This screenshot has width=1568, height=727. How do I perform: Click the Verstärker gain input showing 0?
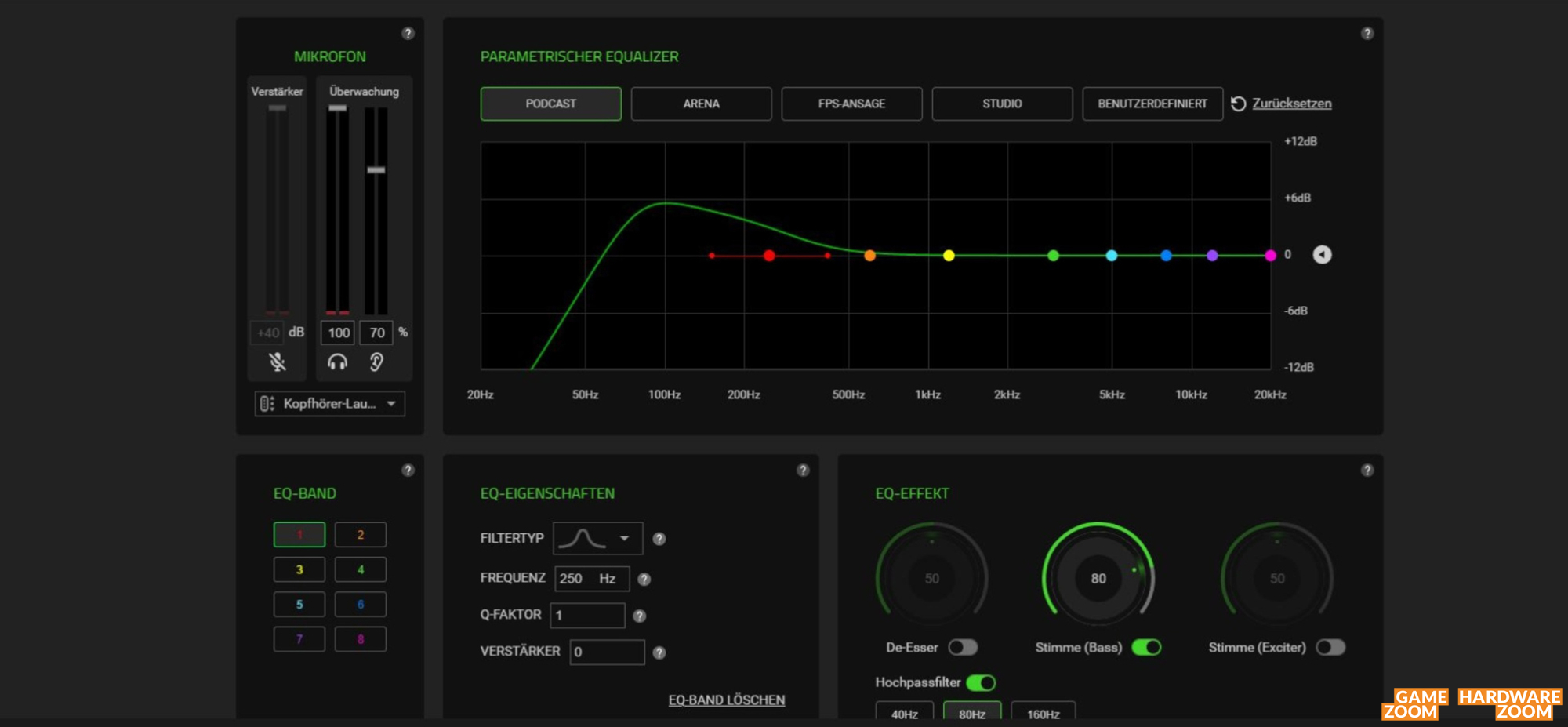click(607, 652)
